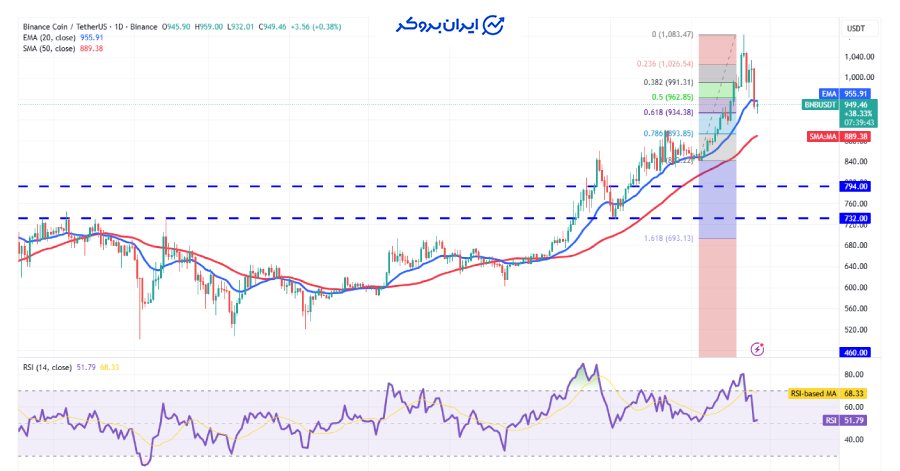This screenshot has width=900, height=471.
Task: Select the SMA (50, close) indicator legend
Action: pos(60,47)
